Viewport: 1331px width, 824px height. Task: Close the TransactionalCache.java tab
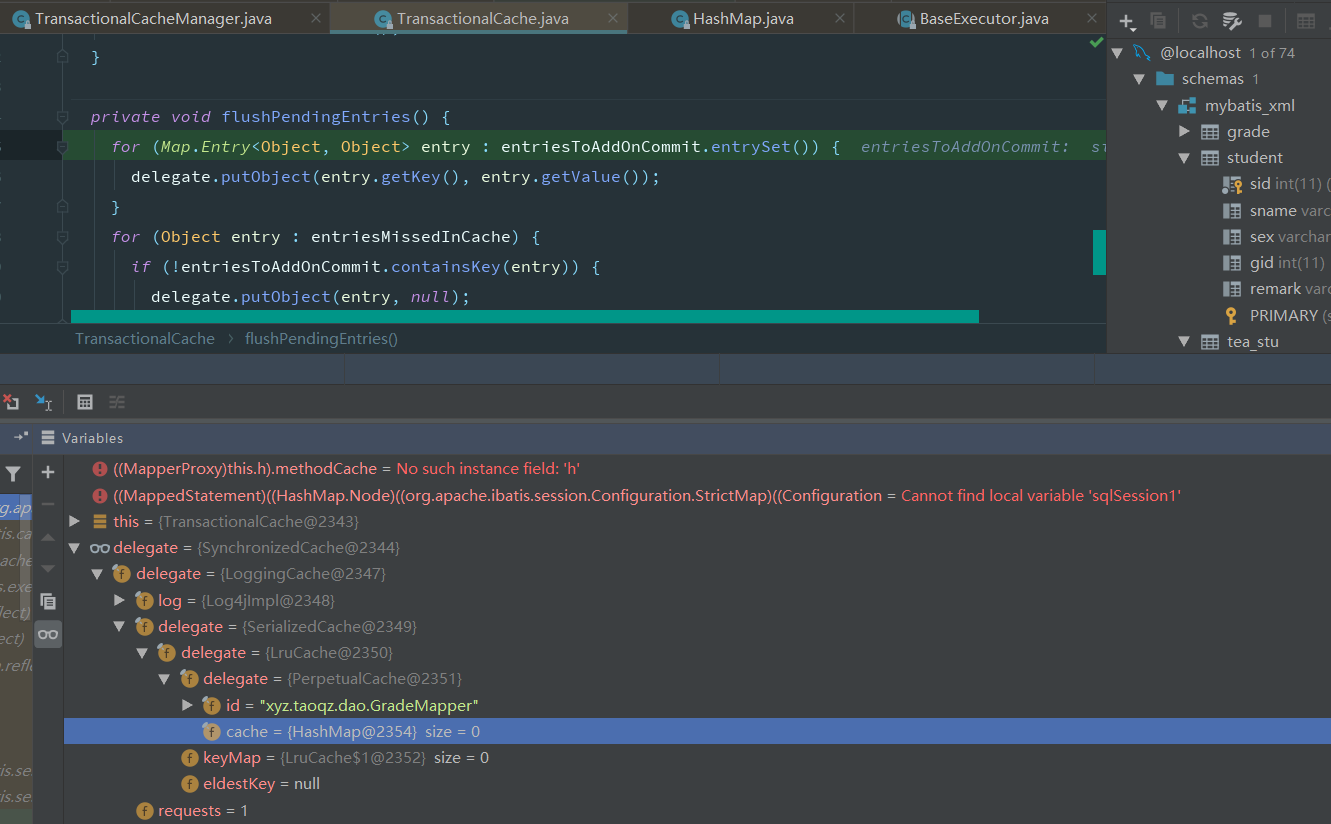point(611,19)
